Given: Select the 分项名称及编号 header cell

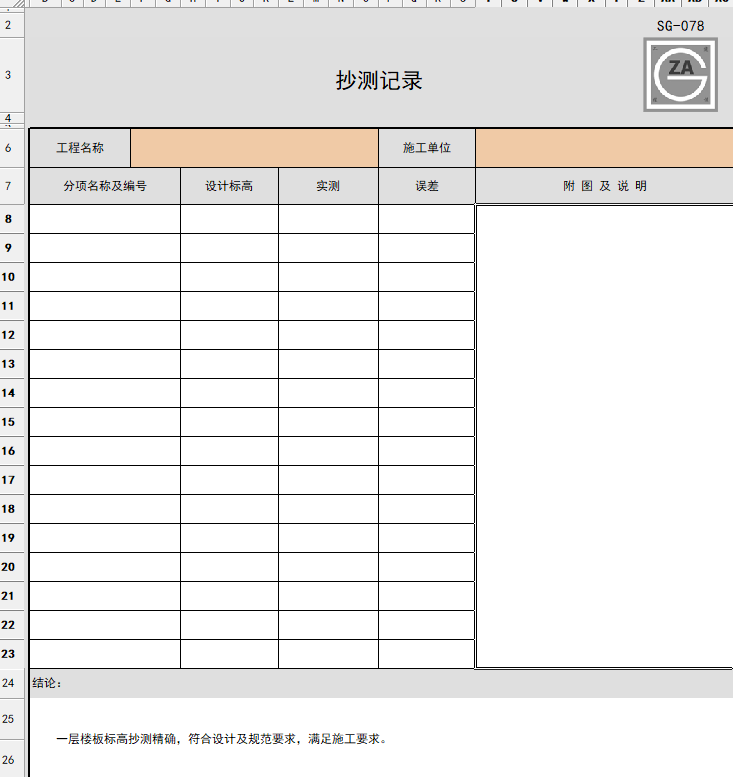Looking at the screenshot, I should pyautogui.click(x=105, y=186).
